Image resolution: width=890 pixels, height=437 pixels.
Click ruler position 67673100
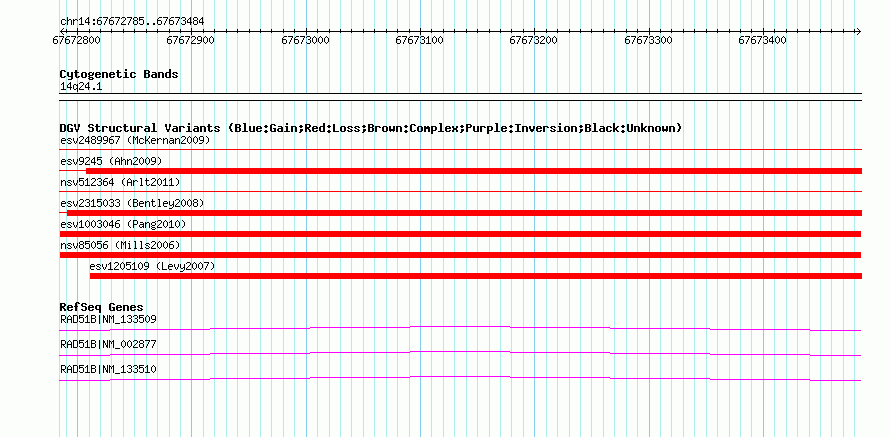[x=419, y=40]
